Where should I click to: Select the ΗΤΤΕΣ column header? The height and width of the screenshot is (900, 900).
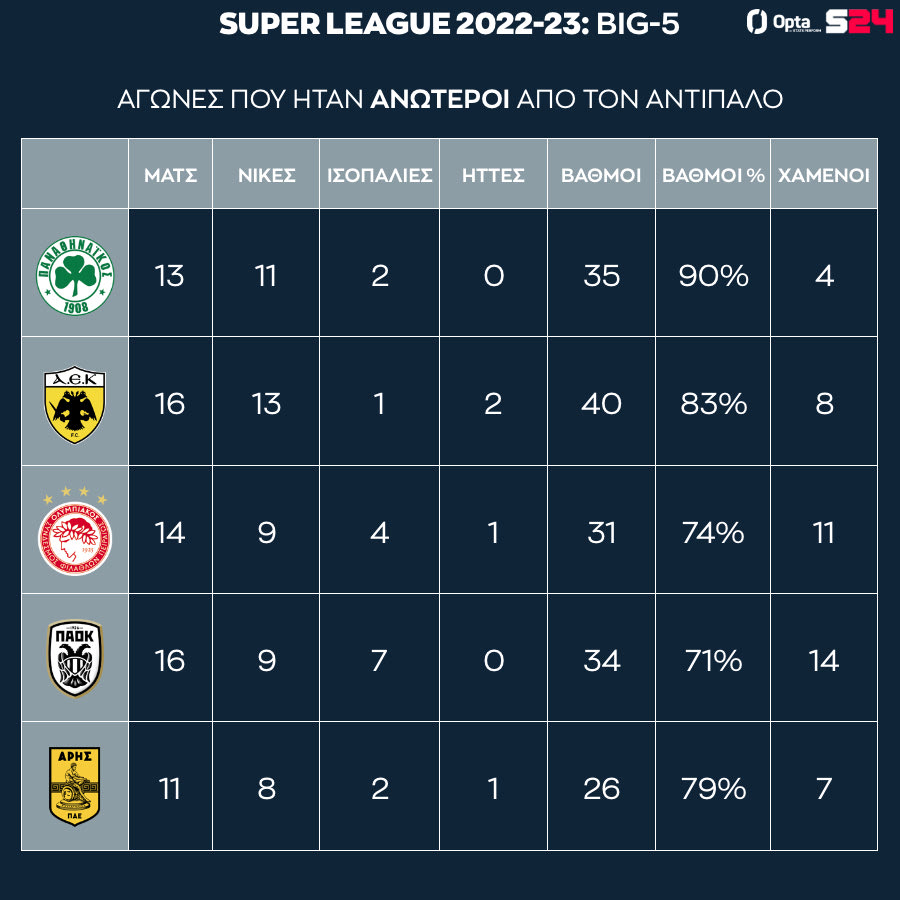(493, 175)
